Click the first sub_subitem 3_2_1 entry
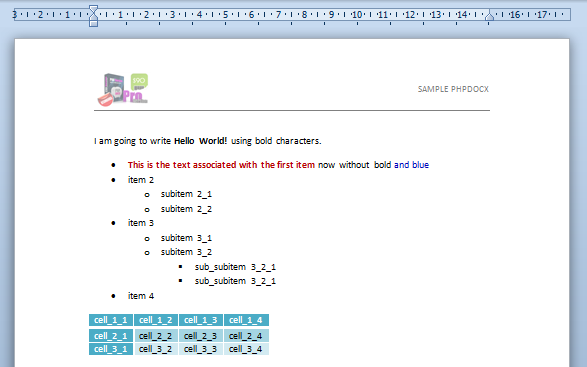This screenshot has width=587, height=367. [x=235, y=267]
